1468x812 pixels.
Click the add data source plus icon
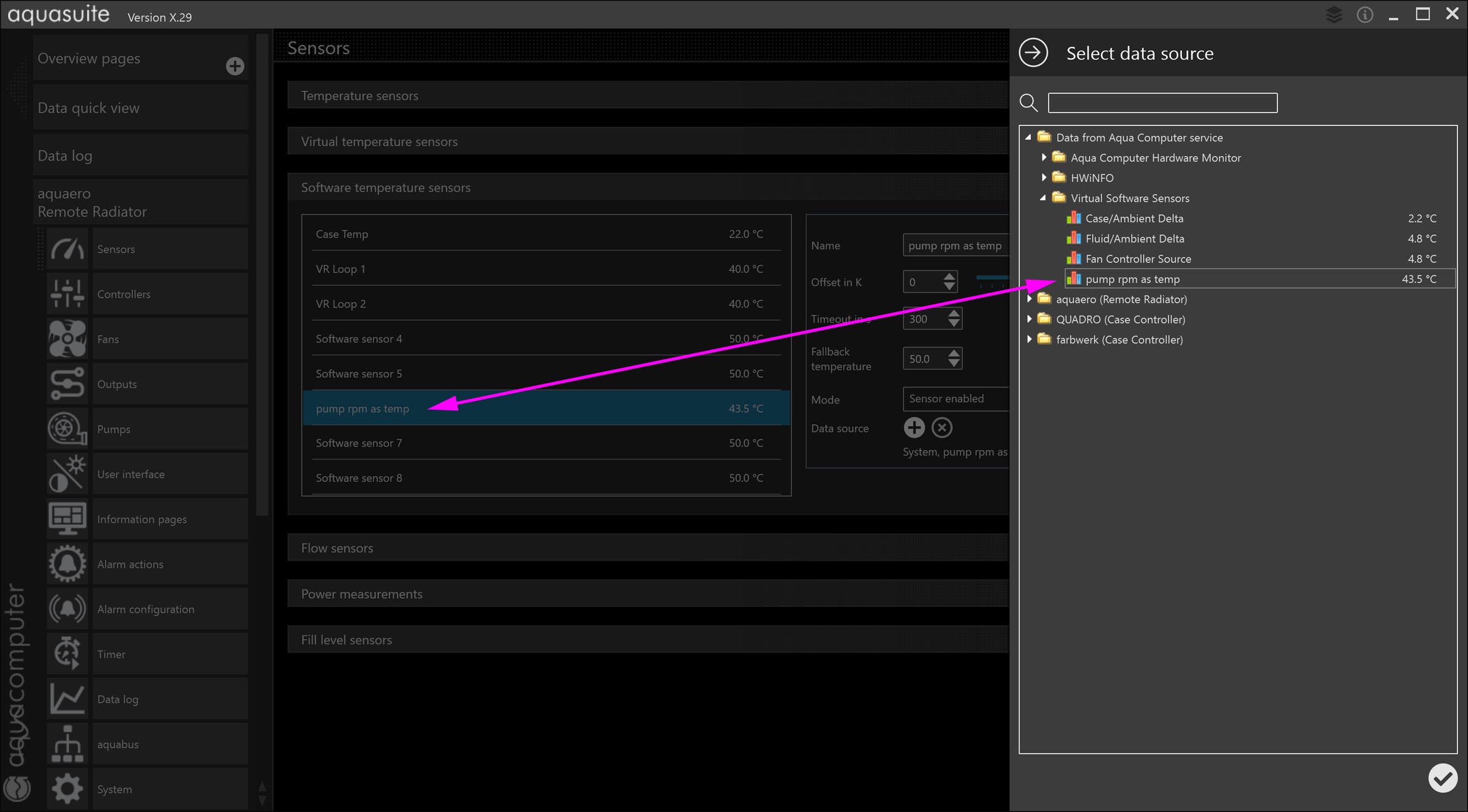(914, 427)
